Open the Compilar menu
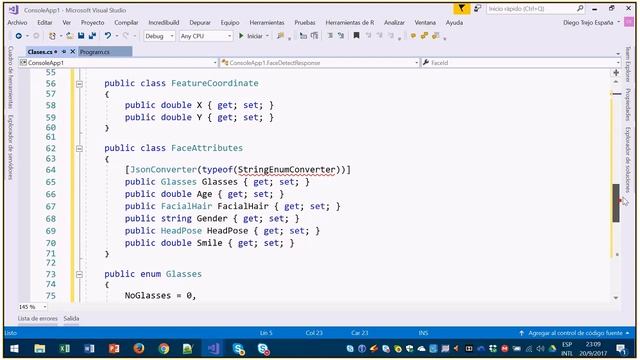The image size is (640, 360). click(x=126, y=22)
